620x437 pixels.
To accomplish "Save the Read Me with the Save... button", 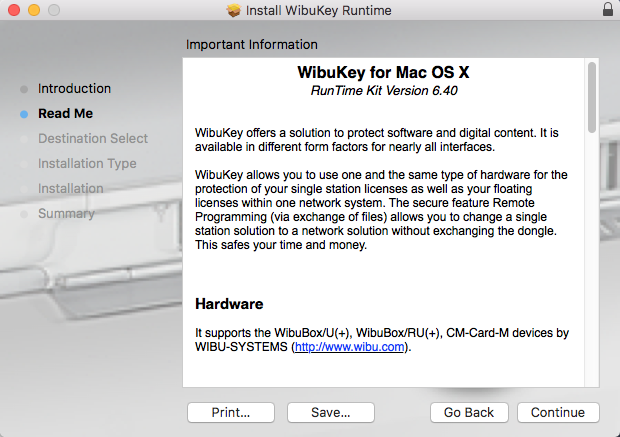I will [330, 412].
